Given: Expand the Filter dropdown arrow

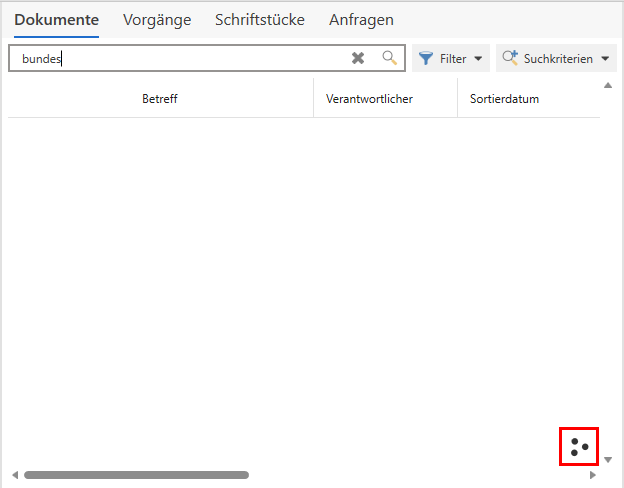Looking at the screenshot, I should coord(478,59).
